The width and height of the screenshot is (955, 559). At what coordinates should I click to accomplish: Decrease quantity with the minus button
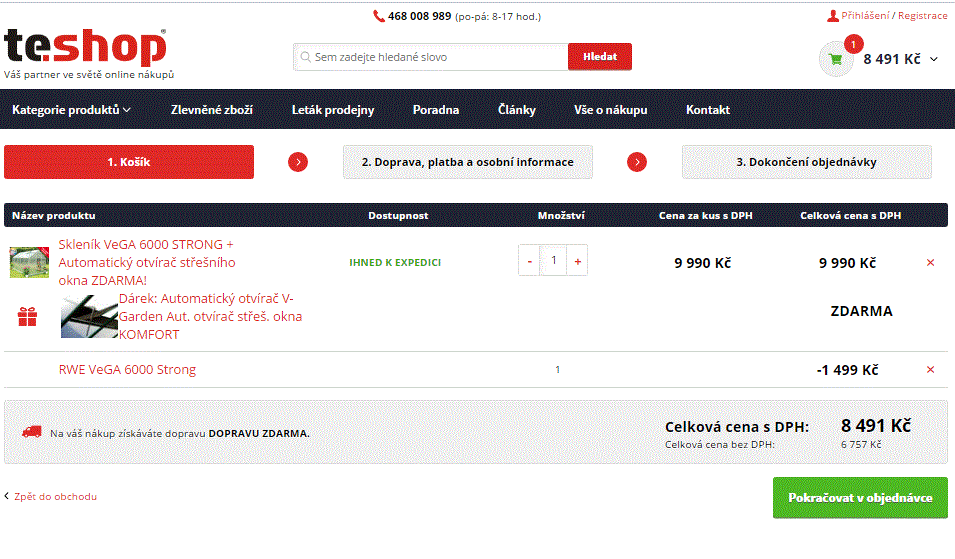pos(530,261)
